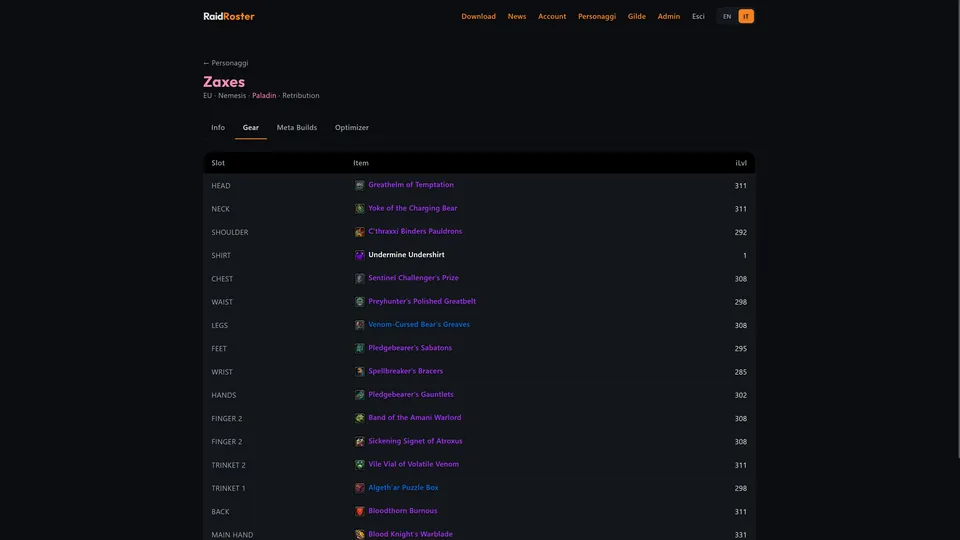Open the Admin page
This screenshot has width=960, height=540.
coord(669,17)
